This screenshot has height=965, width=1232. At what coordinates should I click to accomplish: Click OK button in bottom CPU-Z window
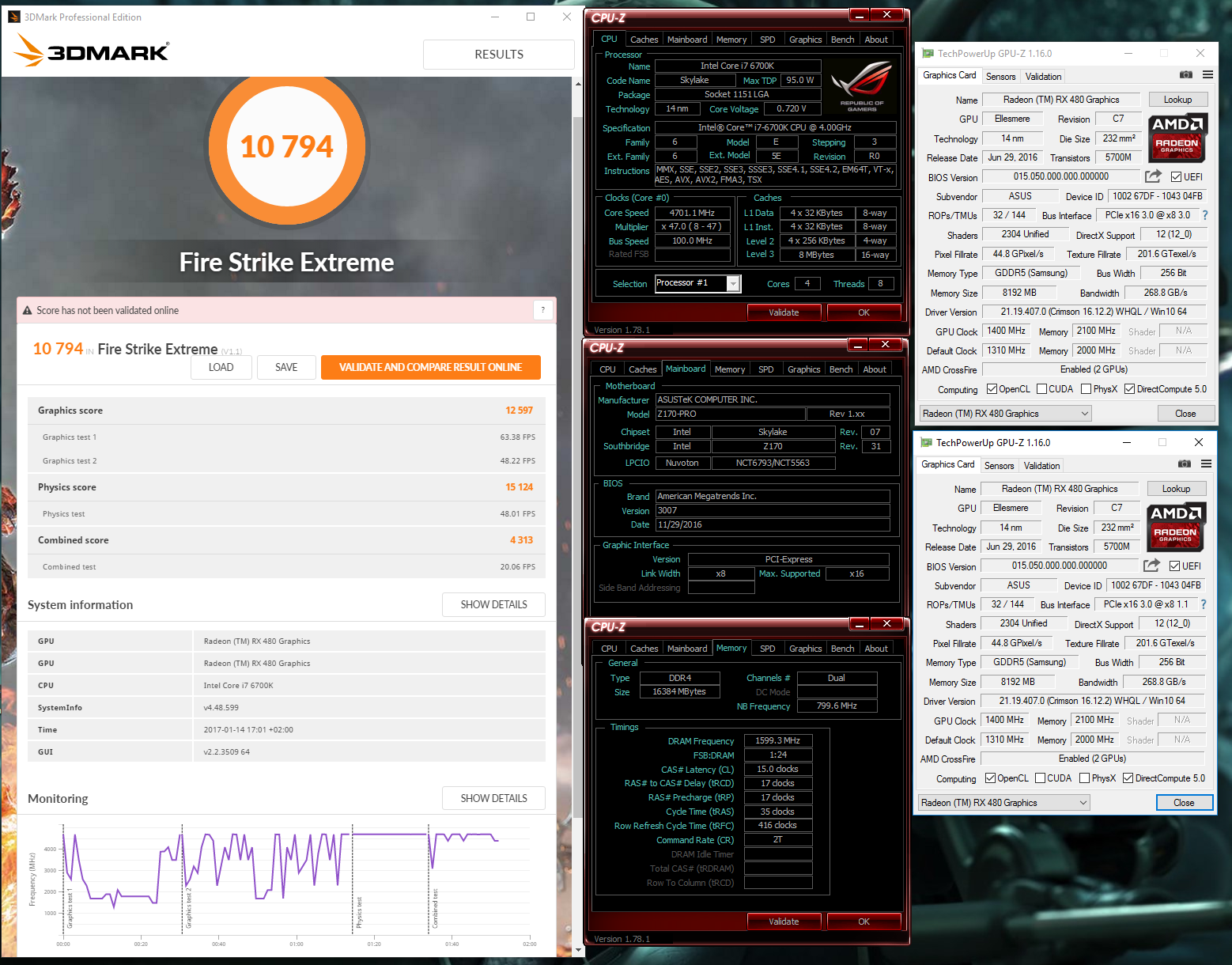[864, 921]
